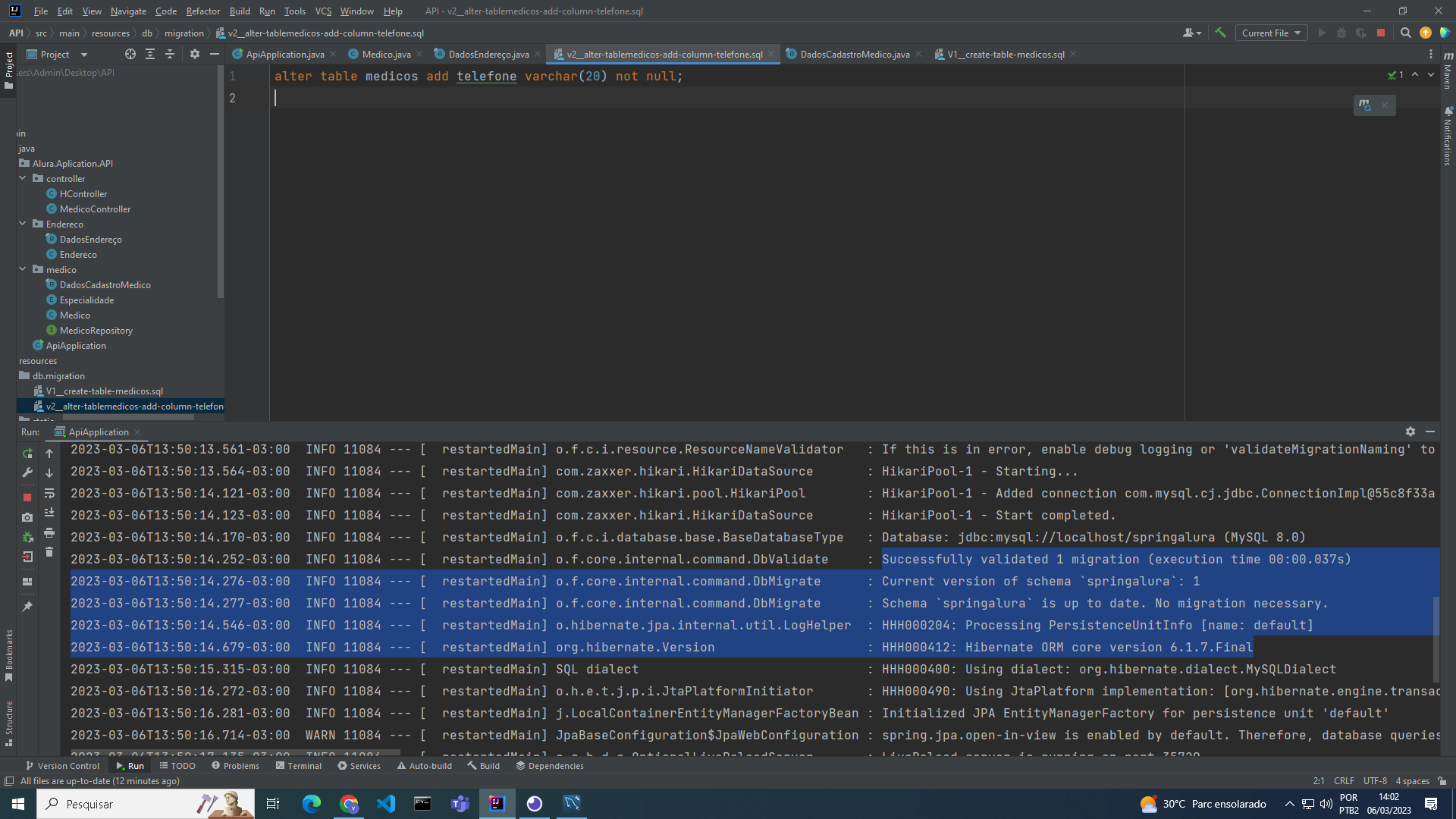Open IntelliJ IDEA from the Windows taskbar
Image resolution: width=1456 pixels, height=819 pixels.
pos(497,804)
